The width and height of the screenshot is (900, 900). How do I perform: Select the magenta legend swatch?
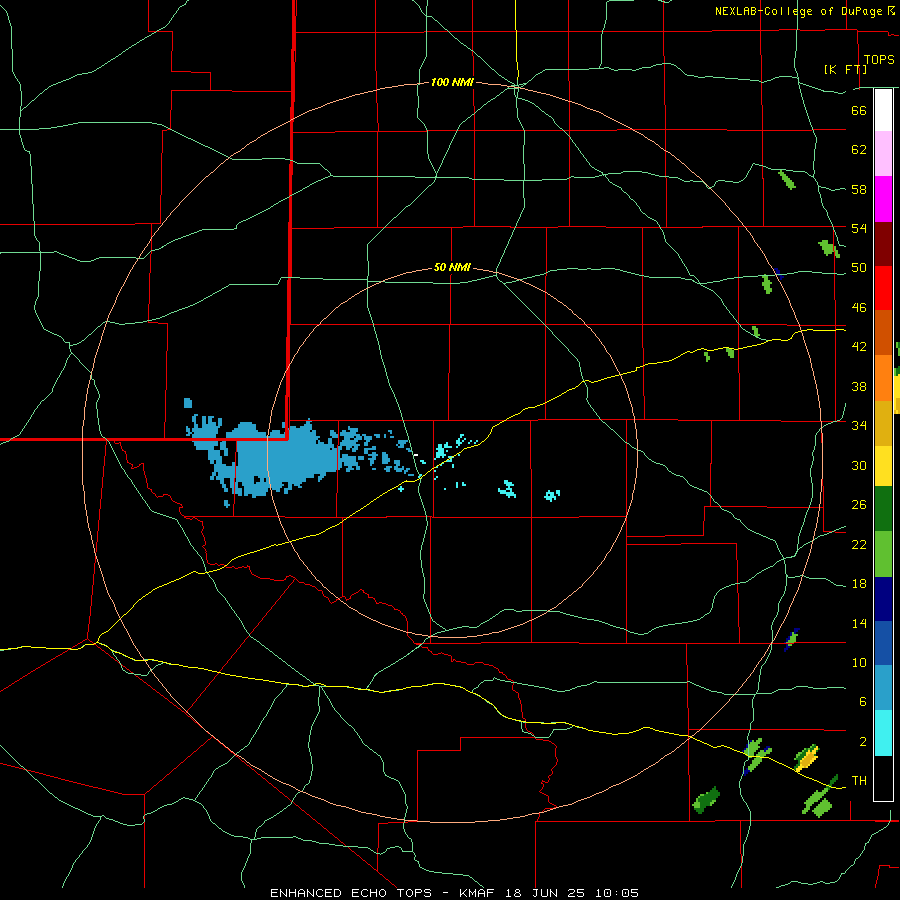[883, 199]
